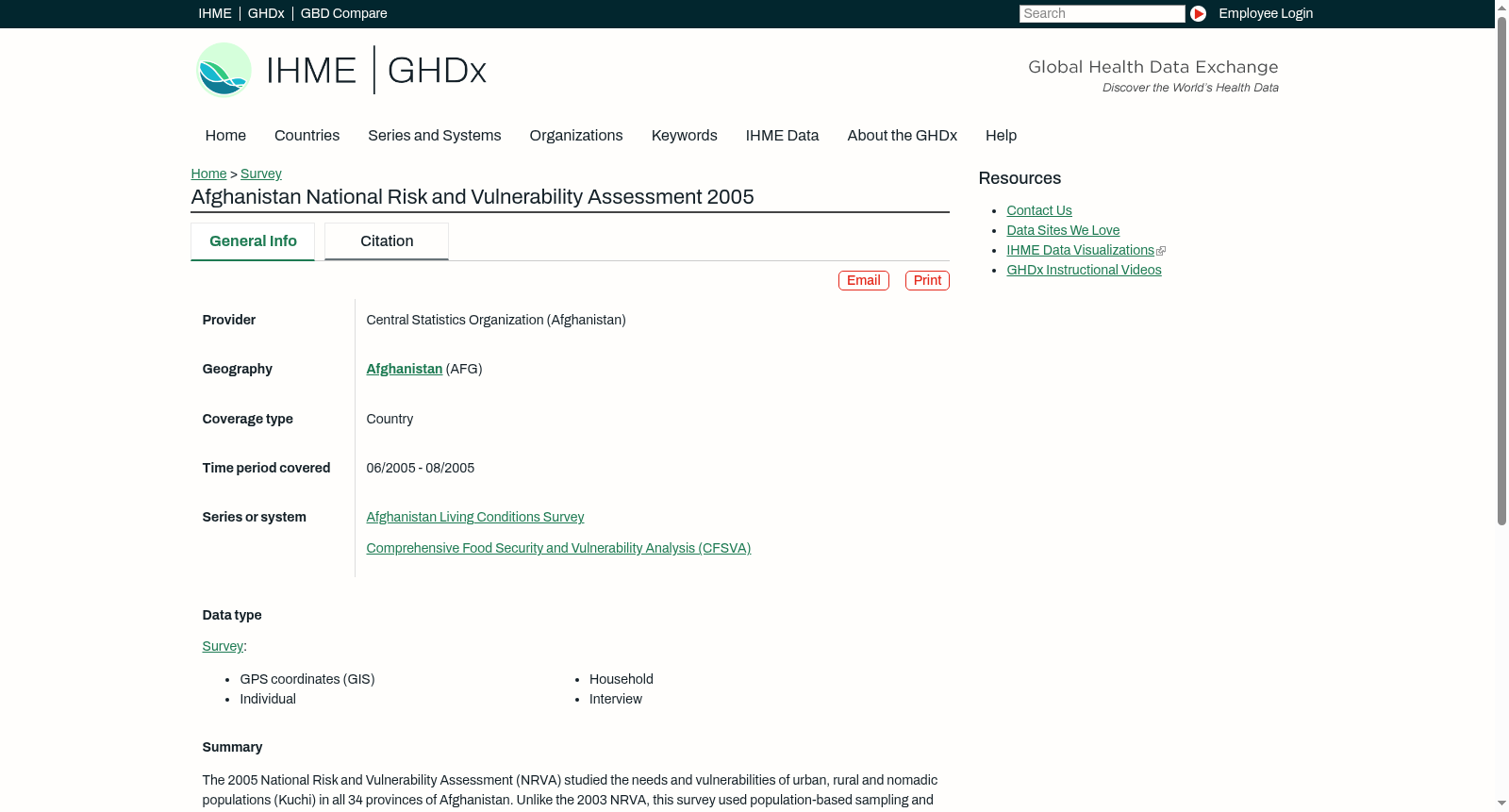Click the 'Individual' list item
This screenshot has height=812, width=1509.
pyautogui.click(x=268, y=699)
